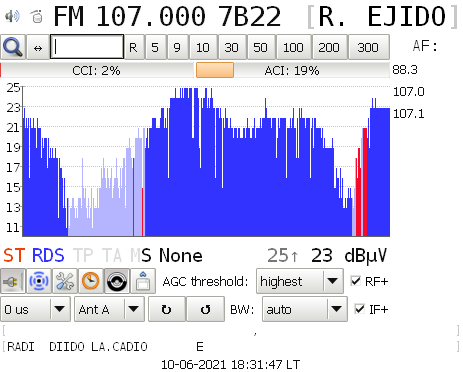Click the ACI 19% progress bar
The width and height of the screenshot is (463, 372).
pos(293,70)
